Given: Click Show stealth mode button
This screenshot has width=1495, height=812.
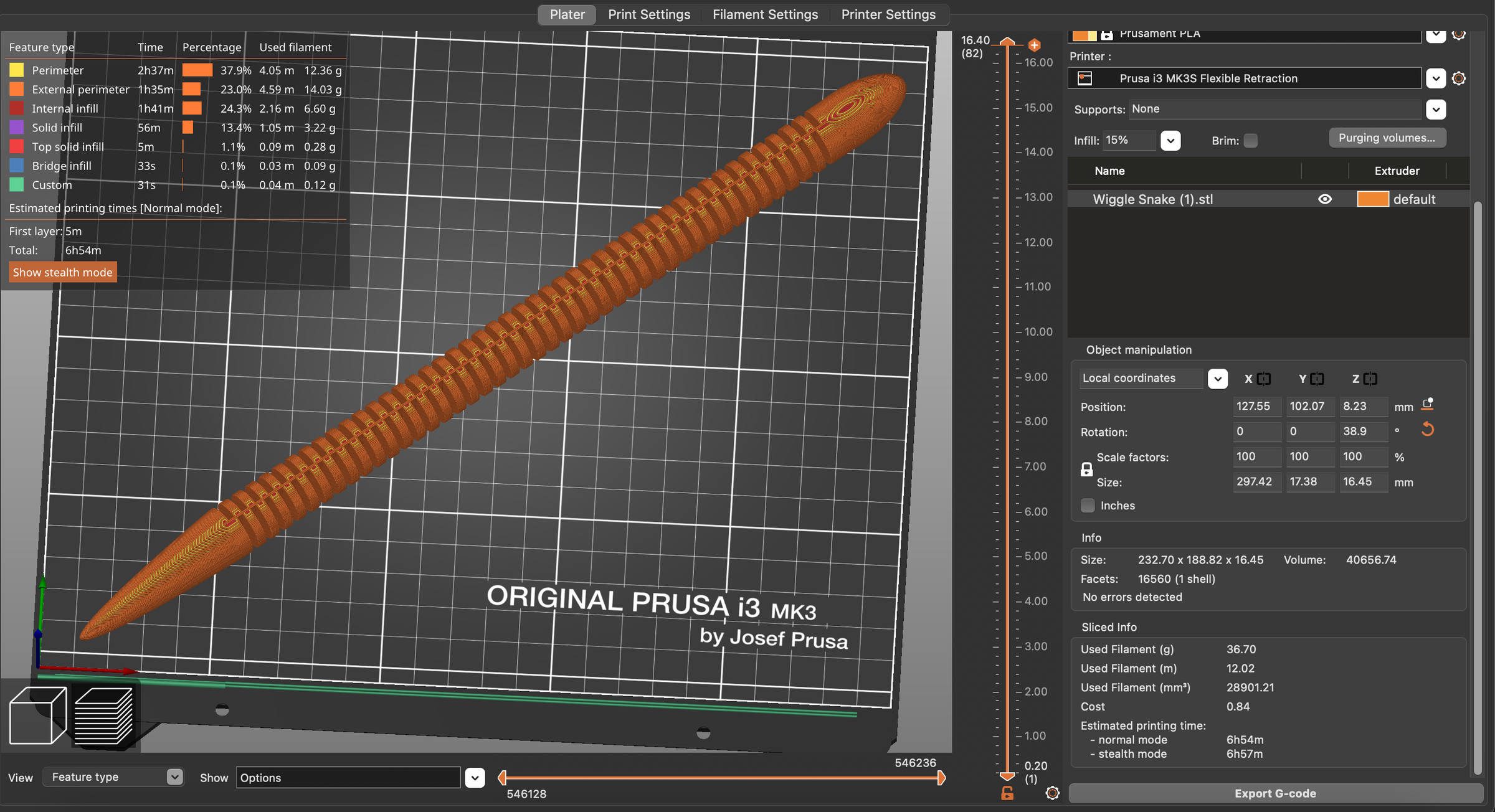Looking at the screenshot, I should pos(62,272).
